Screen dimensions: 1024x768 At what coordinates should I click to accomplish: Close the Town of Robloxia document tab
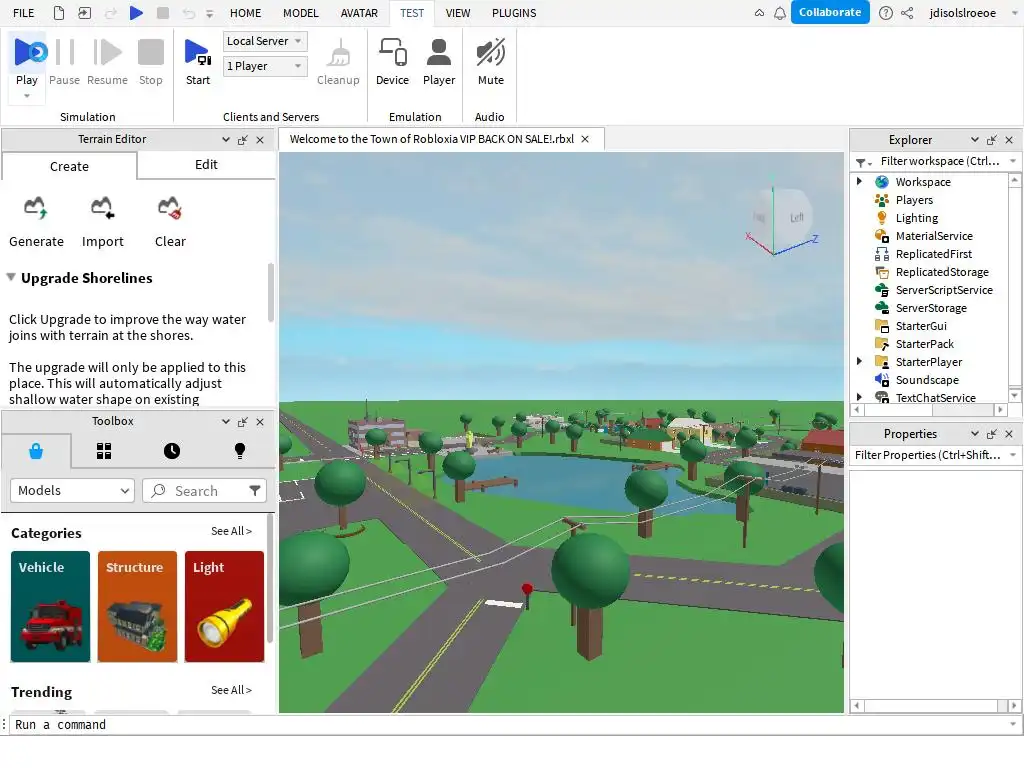click(x=585, y=139)
